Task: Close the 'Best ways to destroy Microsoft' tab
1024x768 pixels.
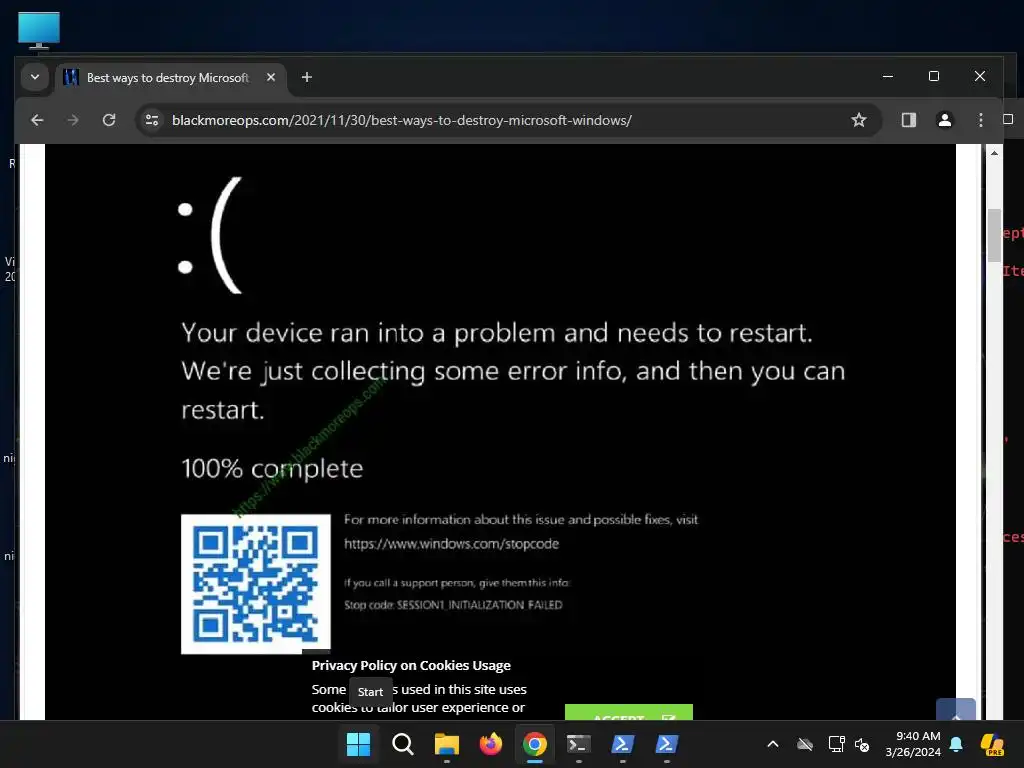Action: coord(271,77)
